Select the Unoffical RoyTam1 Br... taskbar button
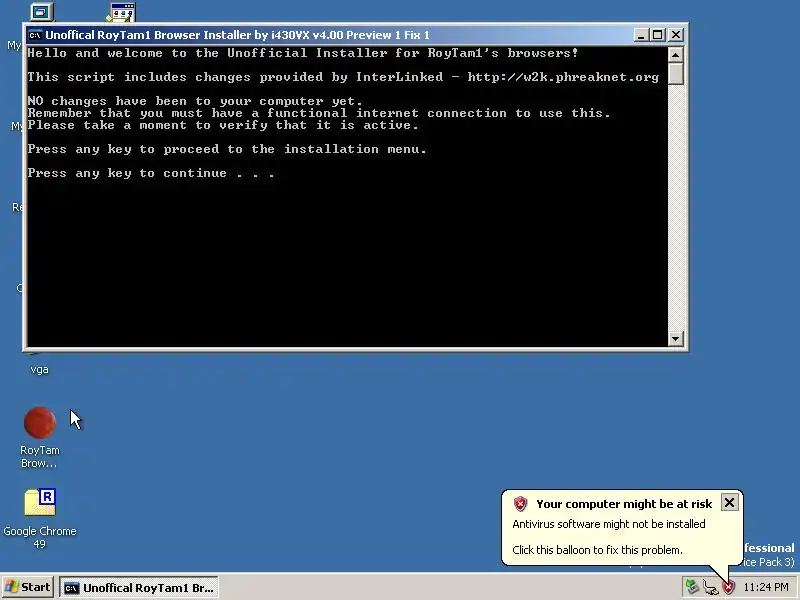 (x=139, y=588)
